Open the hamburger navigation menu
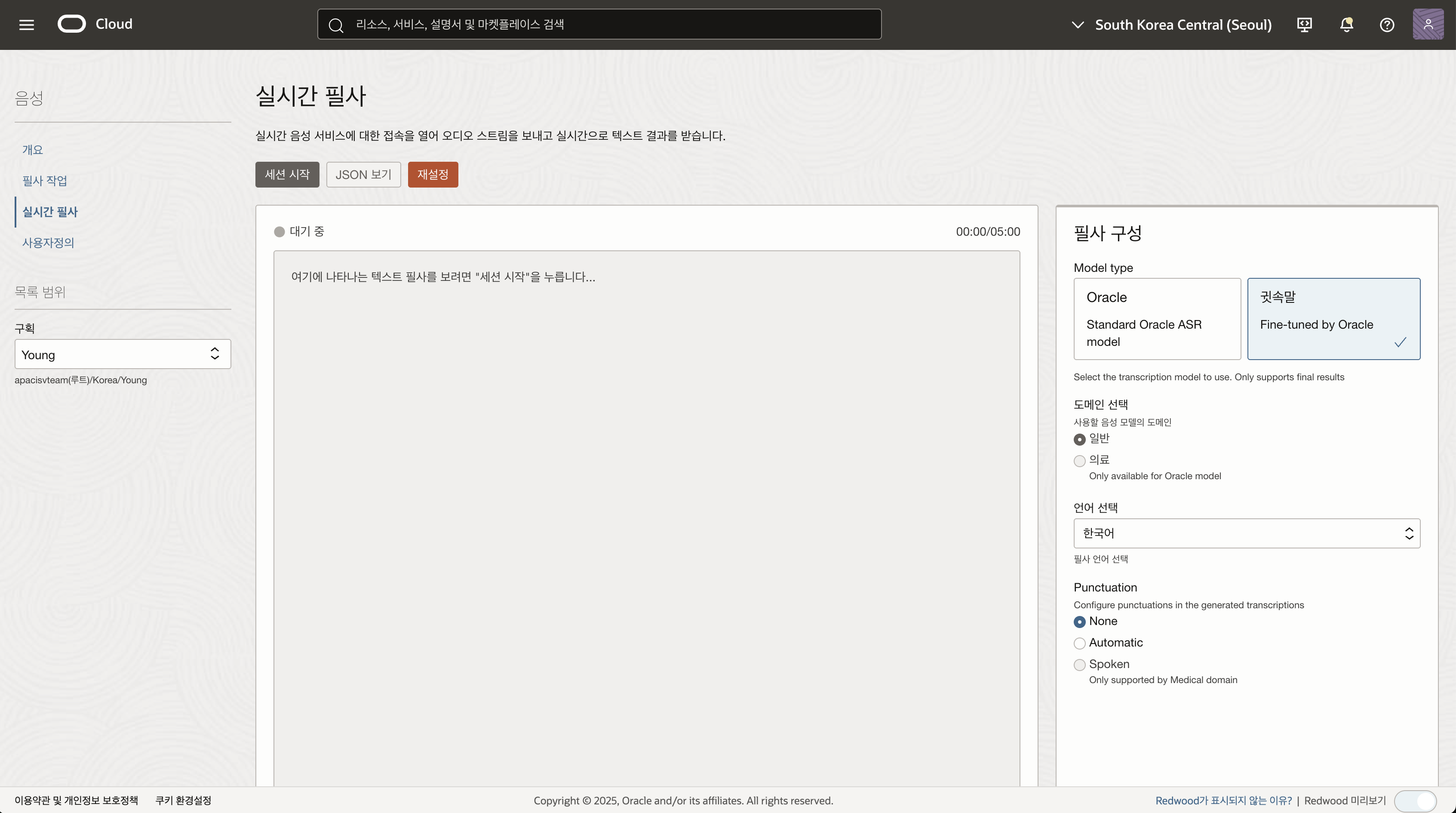Image resolution: width=1456 pixels, height=813 pixels. pos(27,25)
